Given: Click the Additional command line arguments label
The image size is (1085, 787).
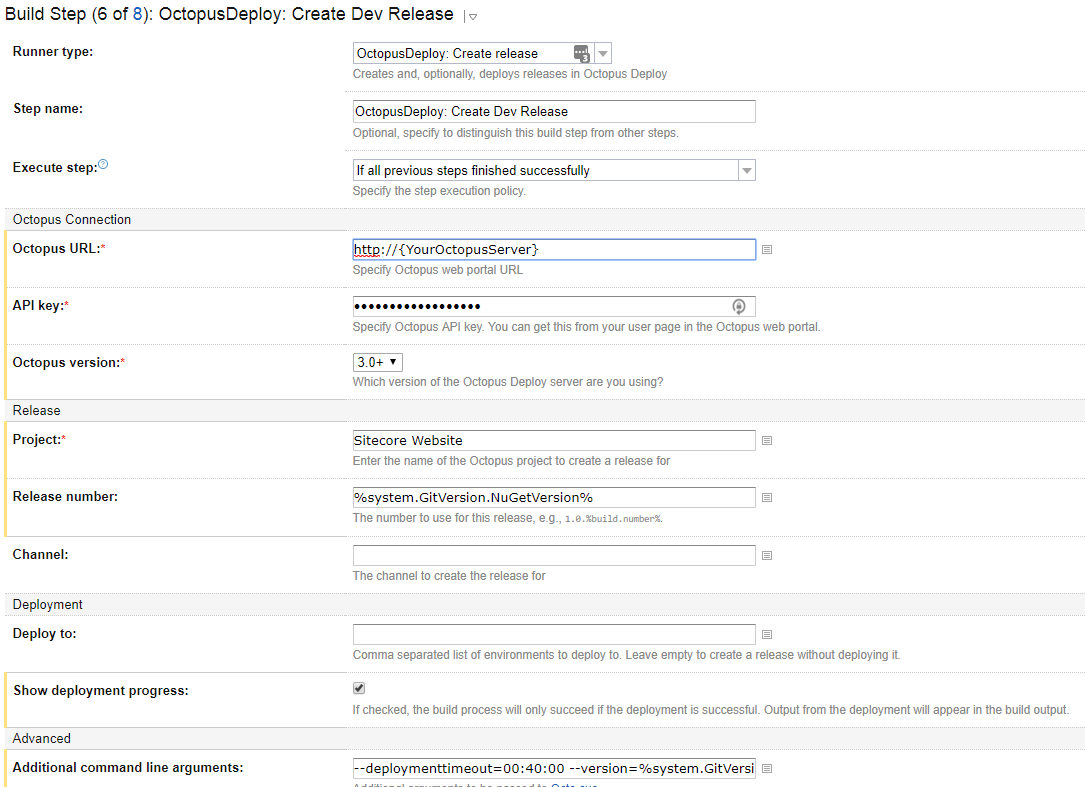Looking at the screenshot, I should (128, 768).
